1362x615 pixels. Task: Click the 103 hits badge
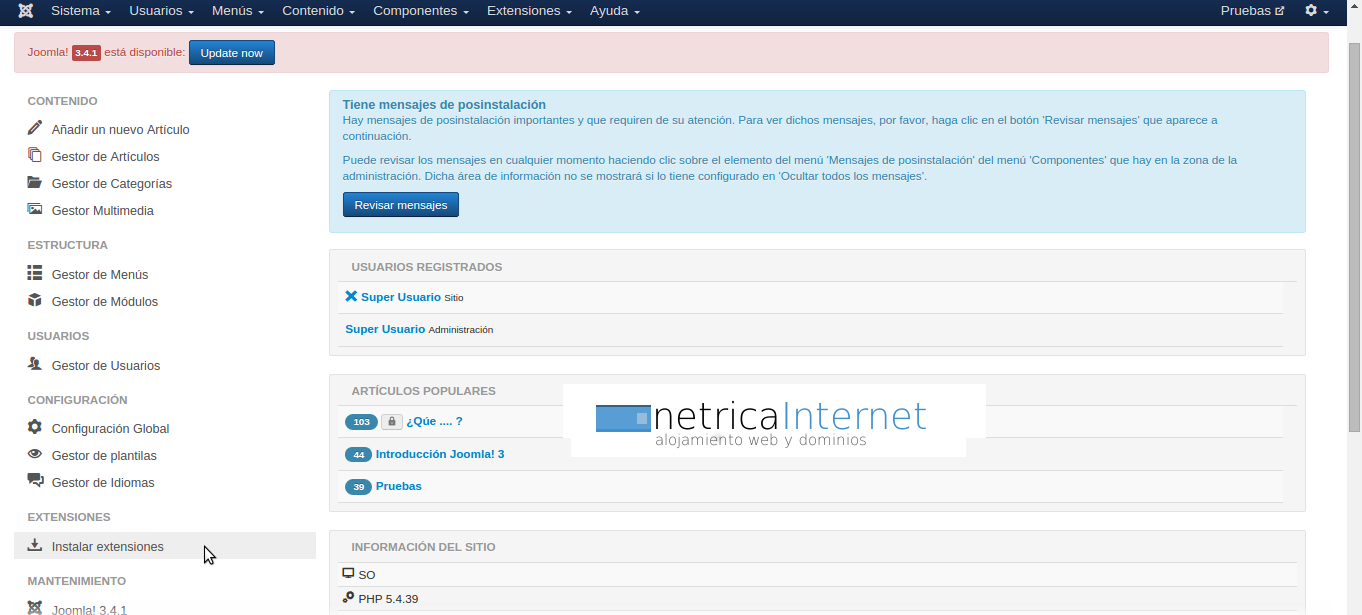(361, 422)
